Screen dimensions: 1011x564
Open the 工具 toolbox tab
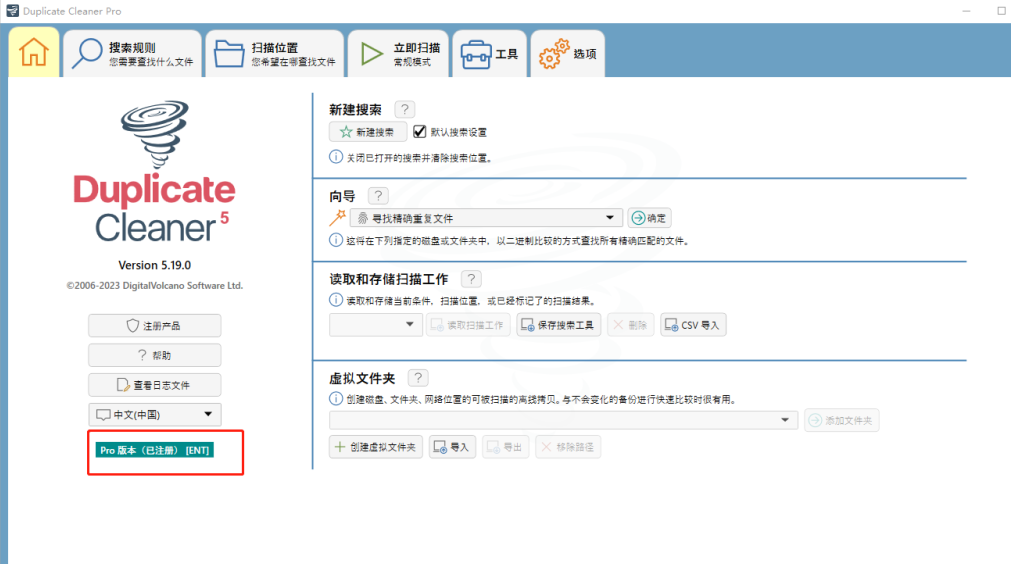(490, 53)
